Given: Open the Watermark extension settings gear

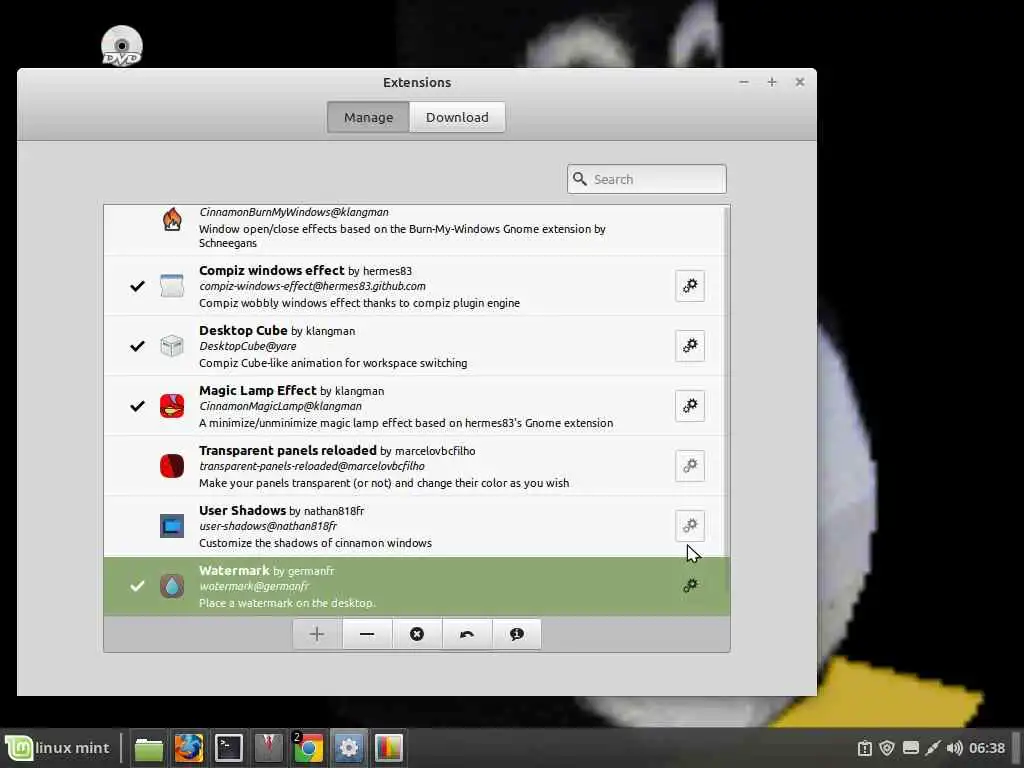Looking at the screenshot, I should (690, 586).
